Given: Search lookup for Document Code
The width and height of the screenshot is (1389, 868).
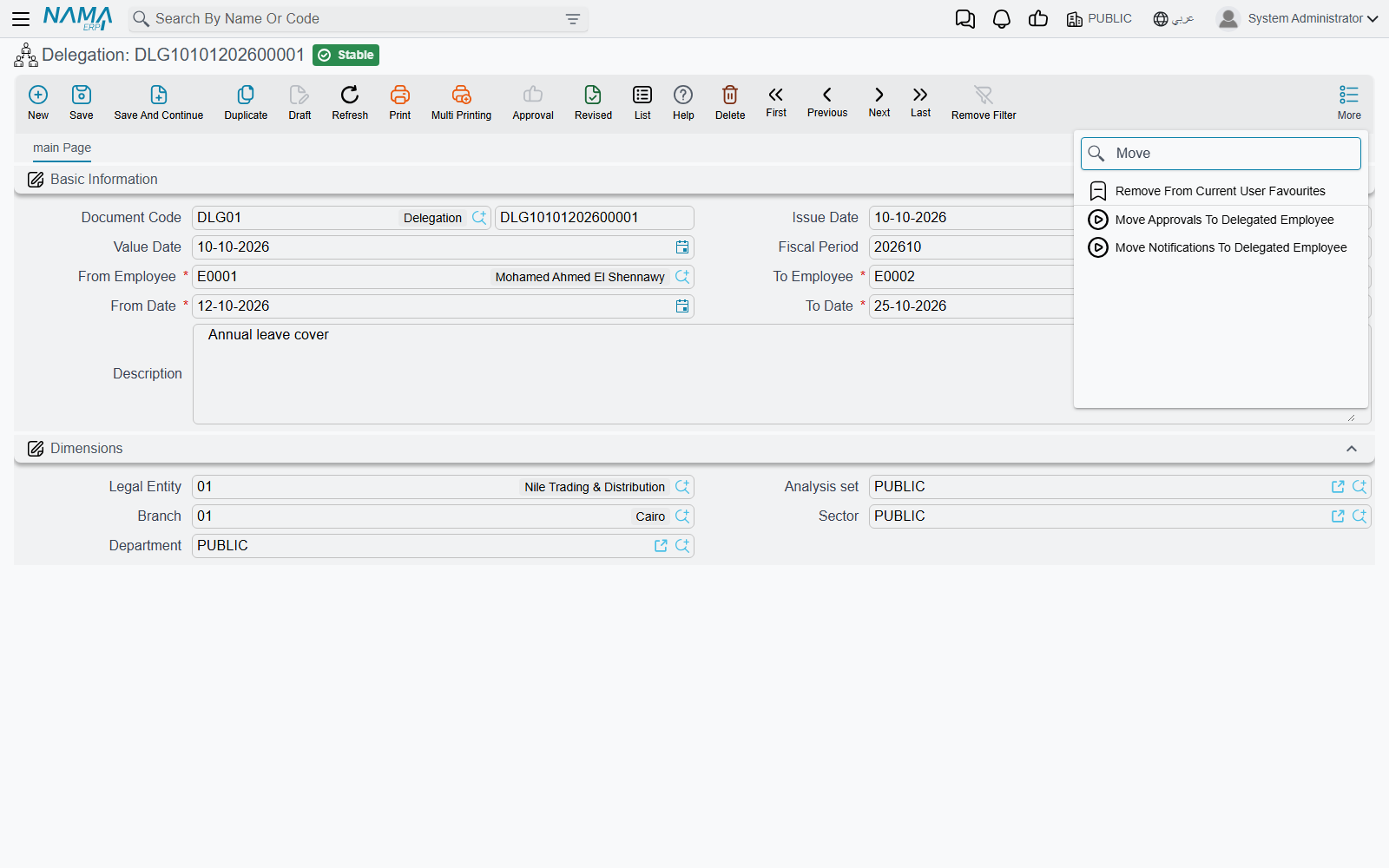Looking at the screenshot, I should tap(479, 218).
